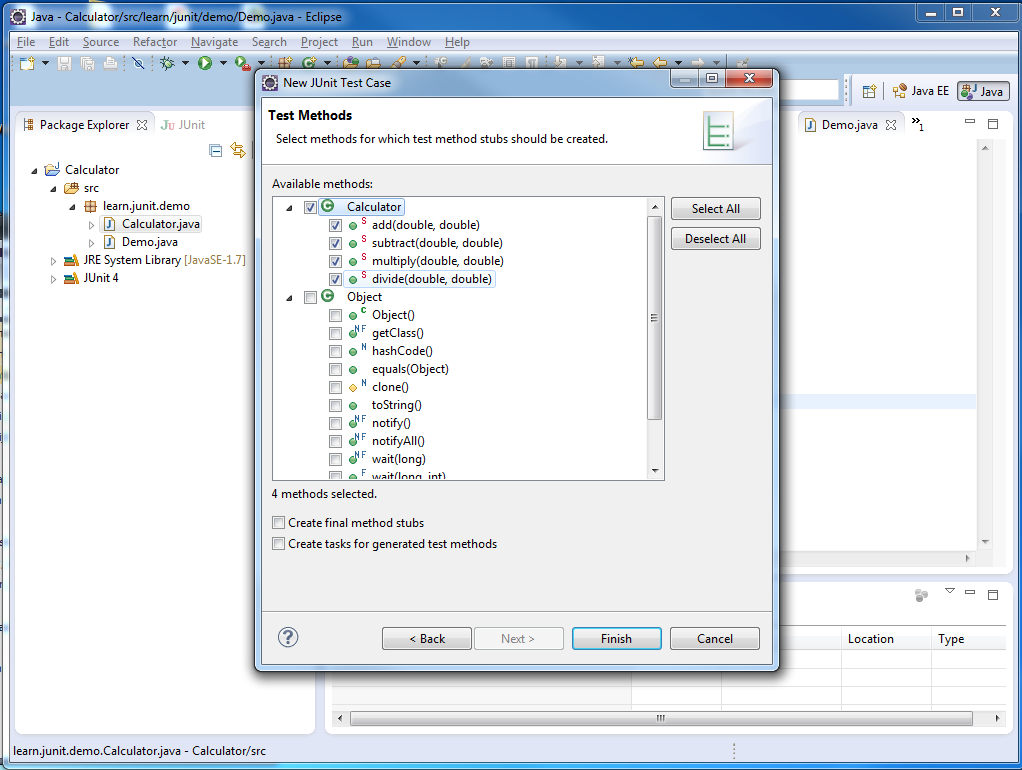Switch to the Java EE perspective
Image resolution: width=1022 pixels, height=770 pixels.
(x=919, y=90)
